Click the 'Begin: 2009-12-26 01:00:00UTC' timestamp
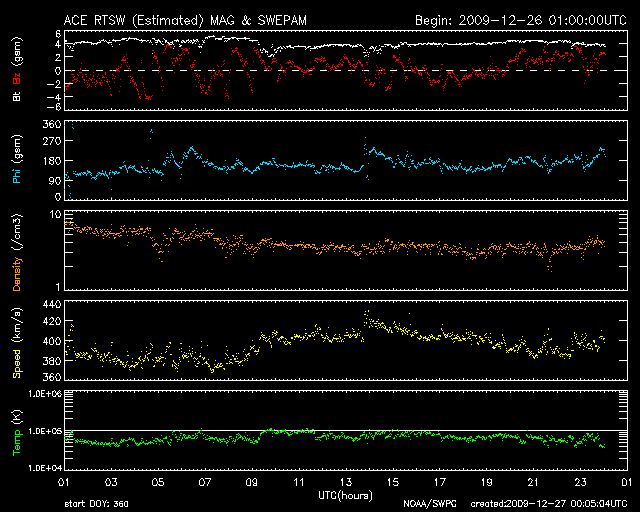Viewport: 640px width, 512px height. click(521, 20)
